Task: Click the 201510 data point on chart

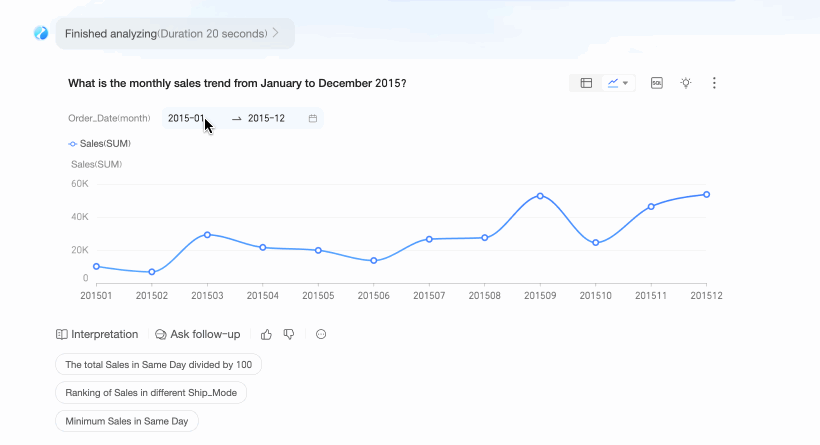Action: click(596, 243)
